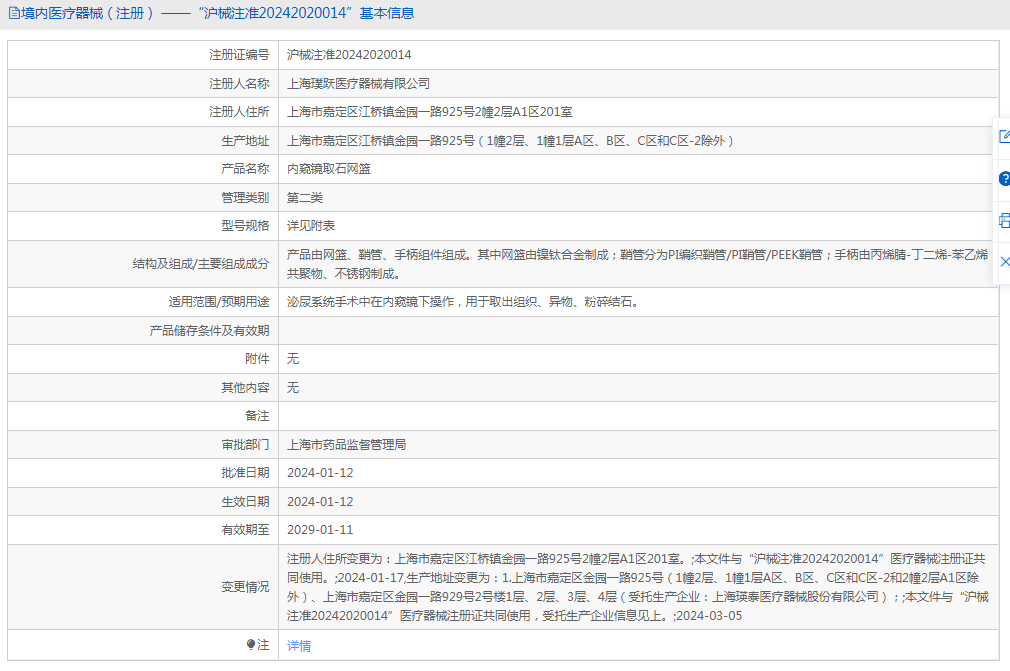1010x671 pixels.
Task: Click the 批准日期 value 2024-01-12
Action: point(320,473)
